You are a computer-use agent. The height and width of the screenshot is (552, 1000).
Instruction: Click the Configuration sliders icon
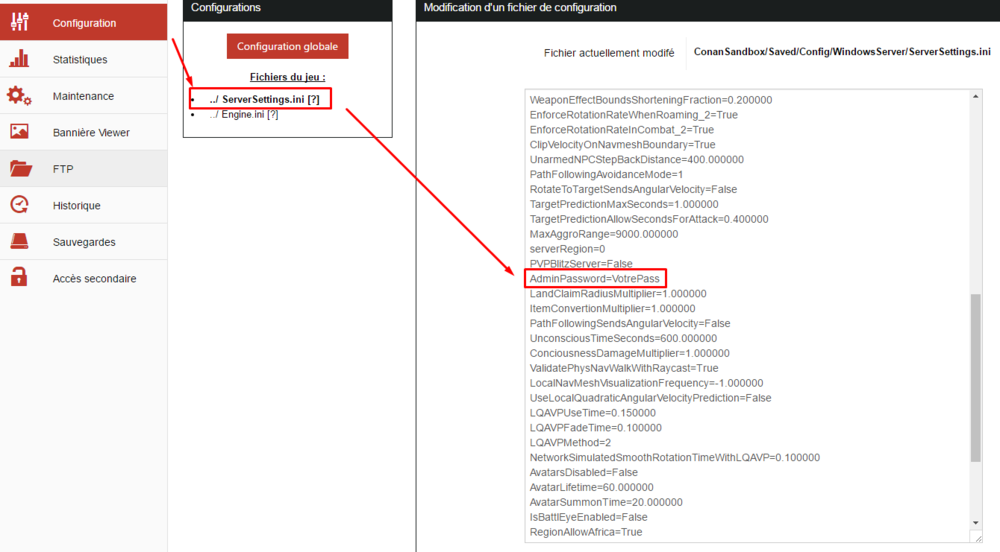click(x=20, y=23)
